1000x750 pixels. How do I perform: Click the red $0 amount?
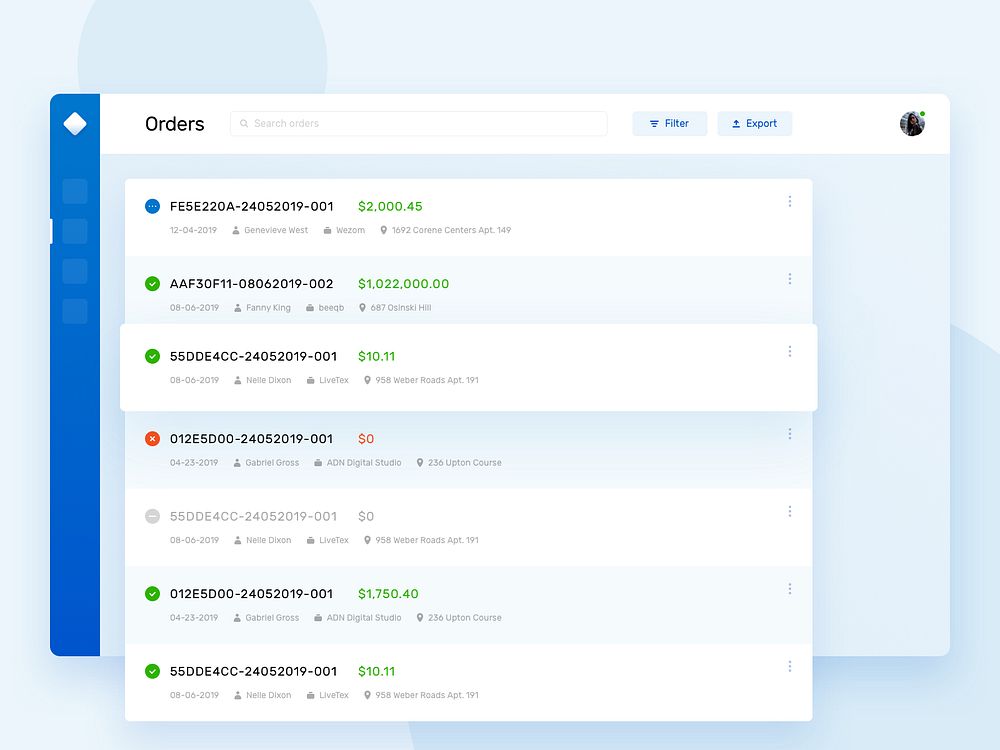(366, 439)
